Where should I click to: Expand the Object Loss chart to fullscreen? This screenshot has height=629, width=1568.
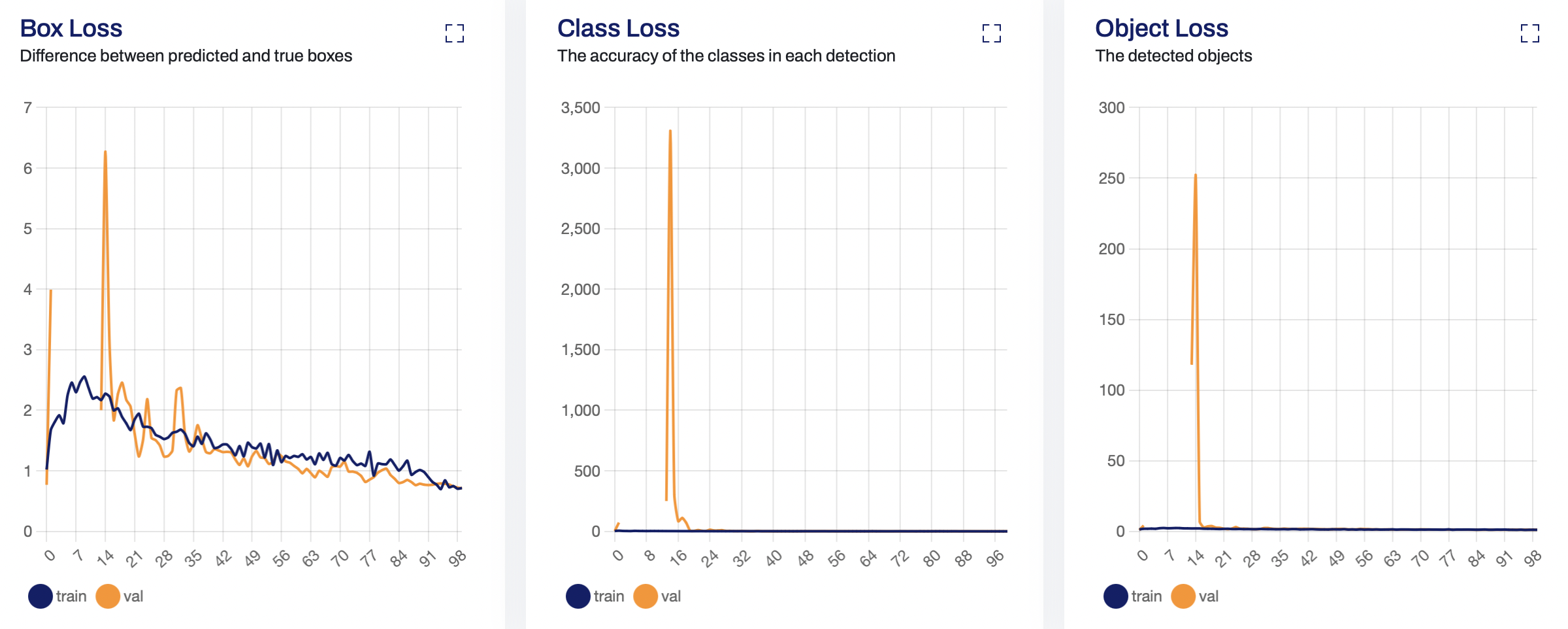[1530, 33]
